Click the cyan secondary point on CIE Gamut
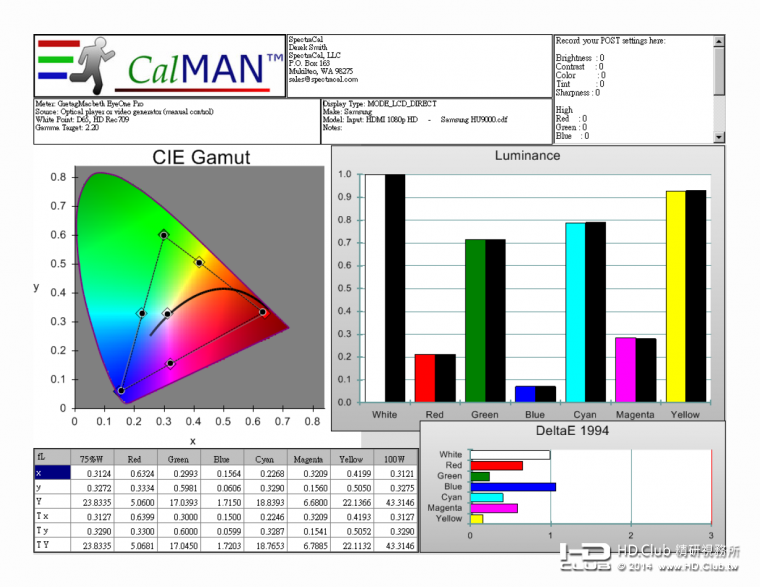The width and height of the screenshot is (760, 587). click(x=142, y=313)
